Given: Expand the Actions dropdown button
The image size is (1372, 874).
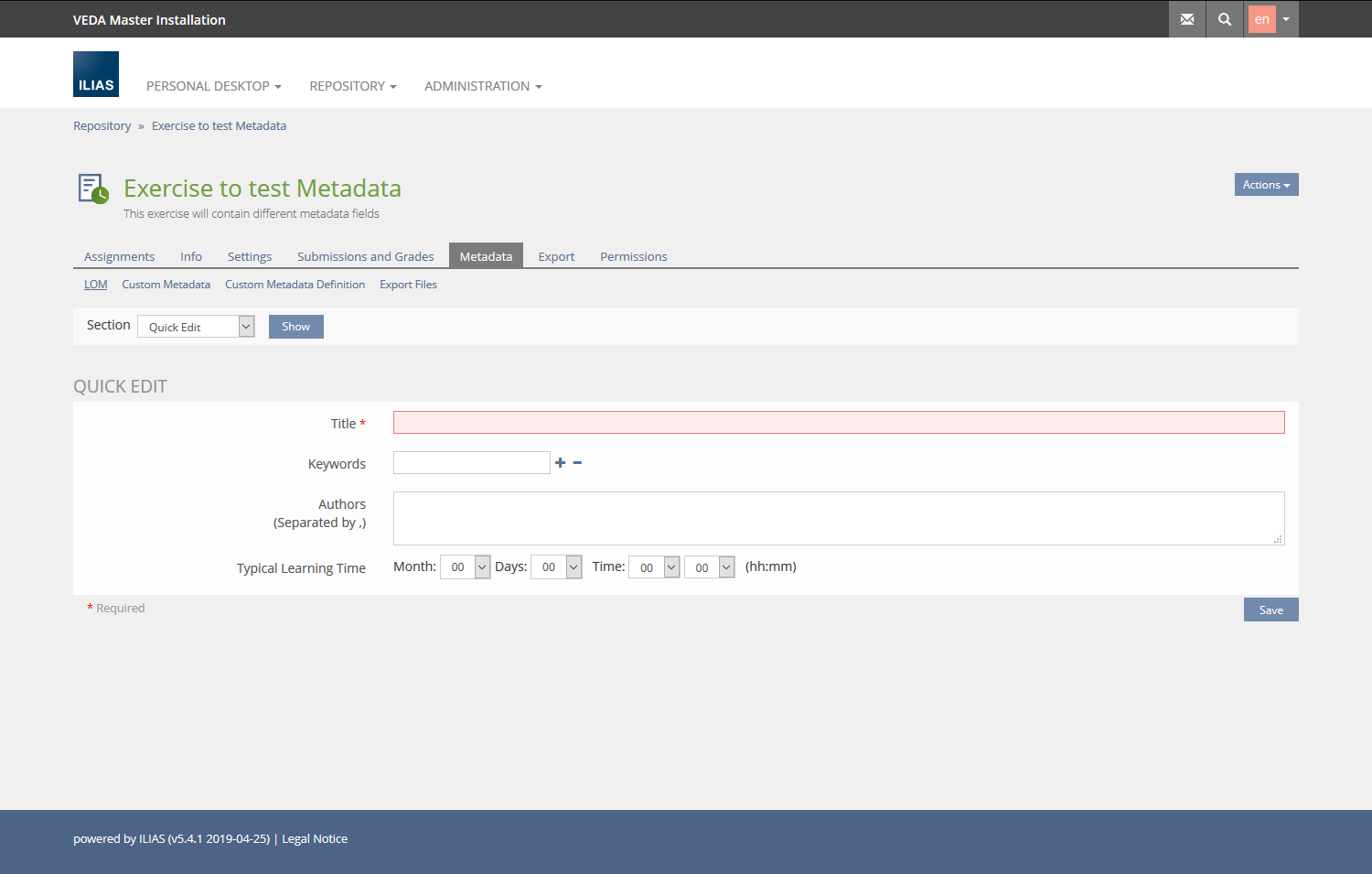Looking at the screenshot, I should (1266, 185).
